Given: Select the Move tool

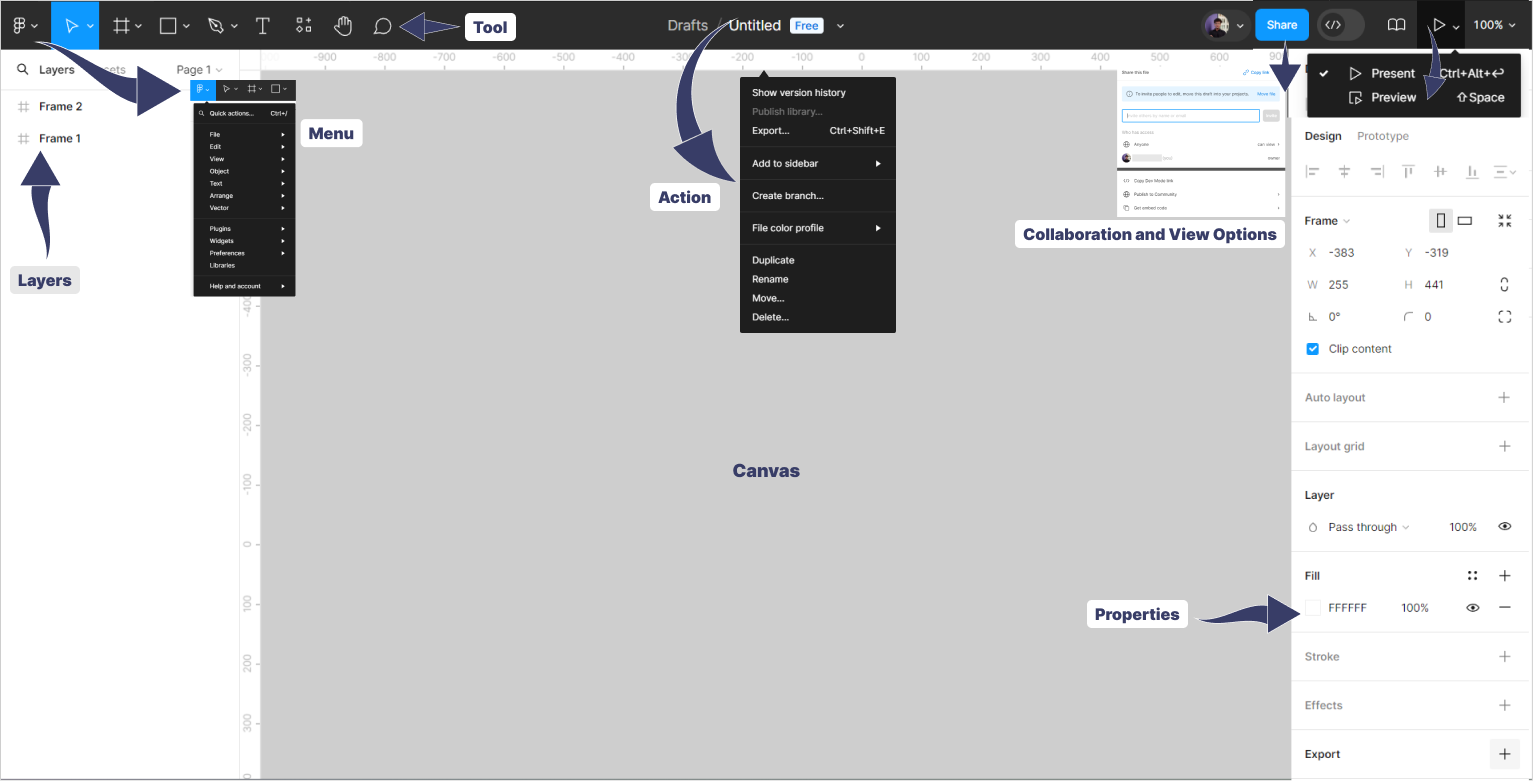Looking at the screenshot, I should tap(70, 25).
